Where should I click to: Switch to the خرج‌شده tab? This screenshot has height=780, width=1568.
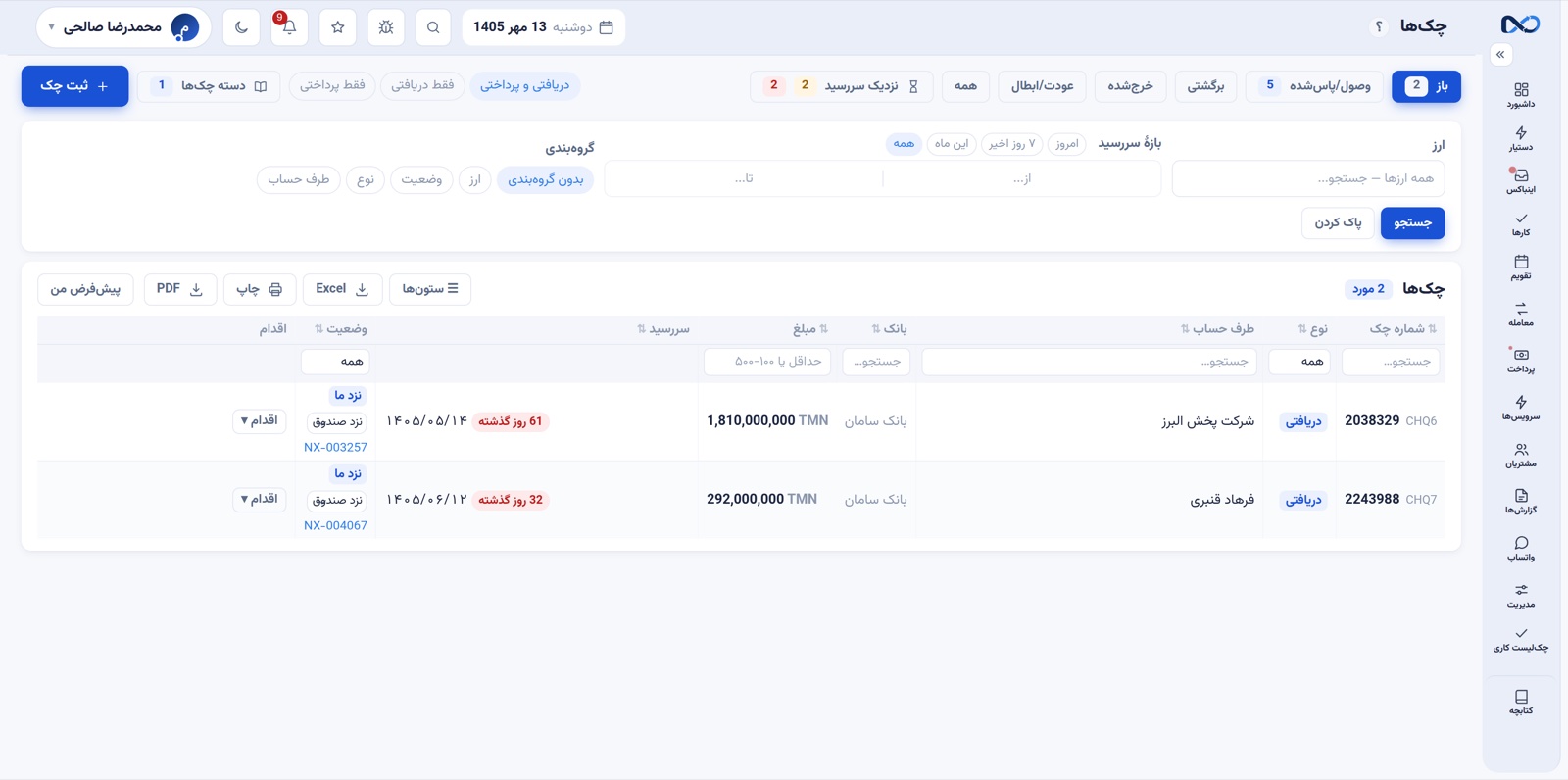pos(1130,86)
